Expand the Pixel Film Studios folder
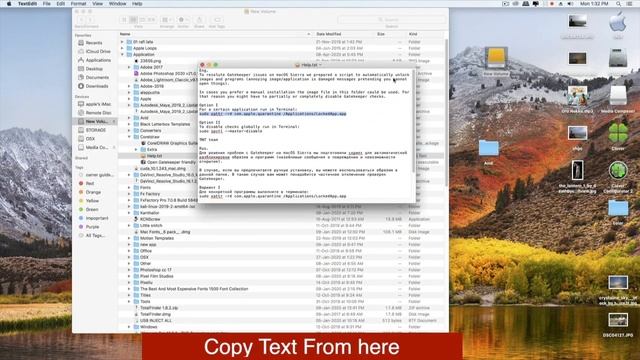This screenshot has height=360, width=640. pos(129,276)
